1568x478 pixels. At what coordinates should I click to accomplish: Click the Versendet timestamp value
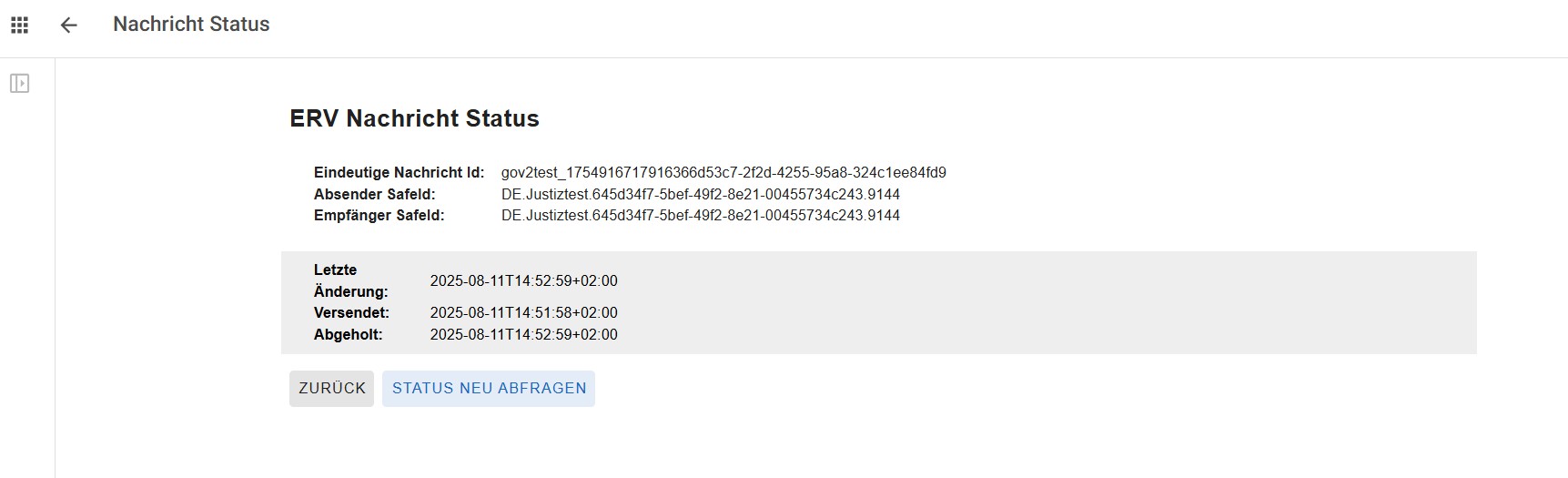[523, 312]
